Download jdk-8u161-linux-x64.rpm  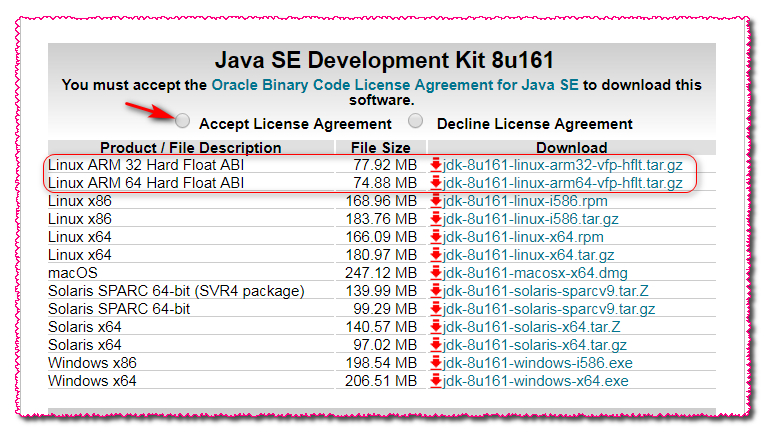pos(523,238)
